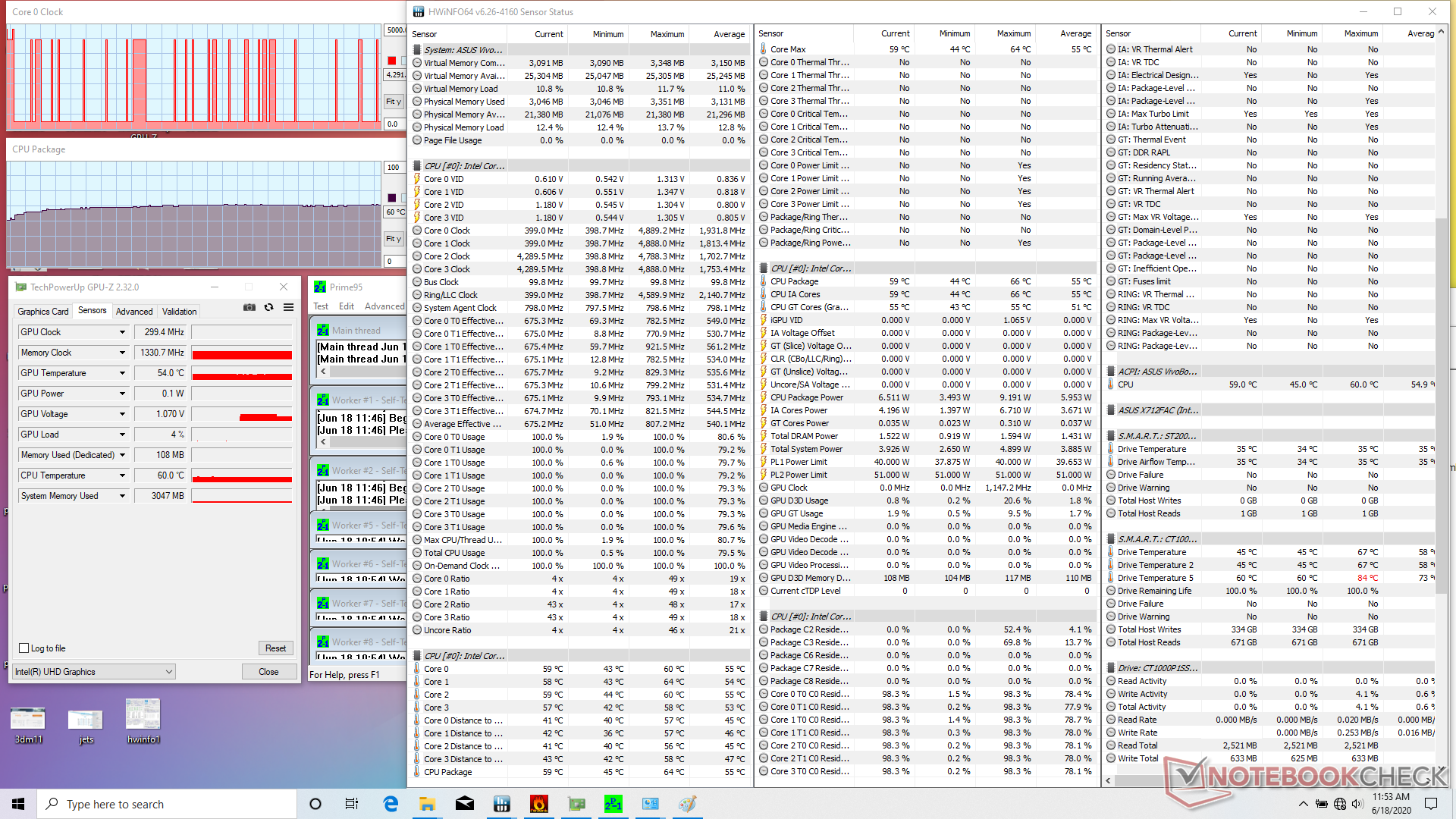Screen dimensions: 1456x819
Task: Click the Windows taskbar search box
Action: click(167, 804)
